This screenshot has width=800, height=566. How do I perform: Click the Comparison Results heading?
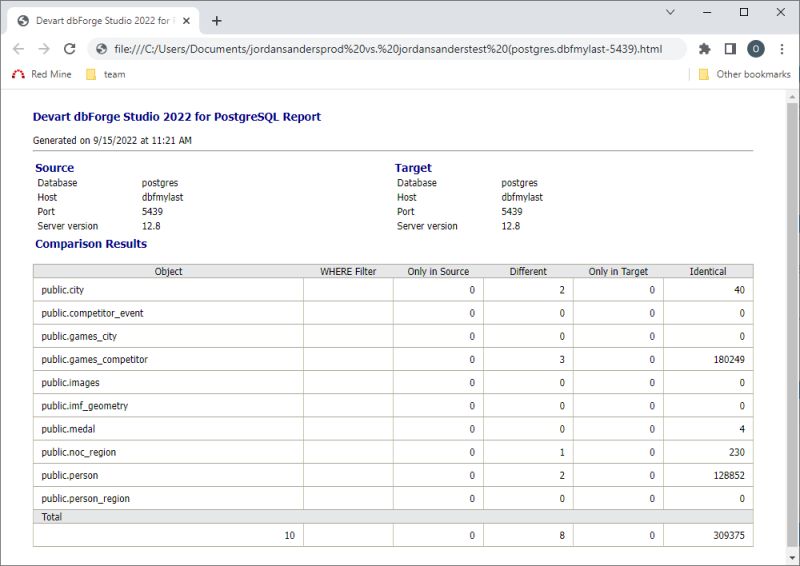(x=91, y=244)
